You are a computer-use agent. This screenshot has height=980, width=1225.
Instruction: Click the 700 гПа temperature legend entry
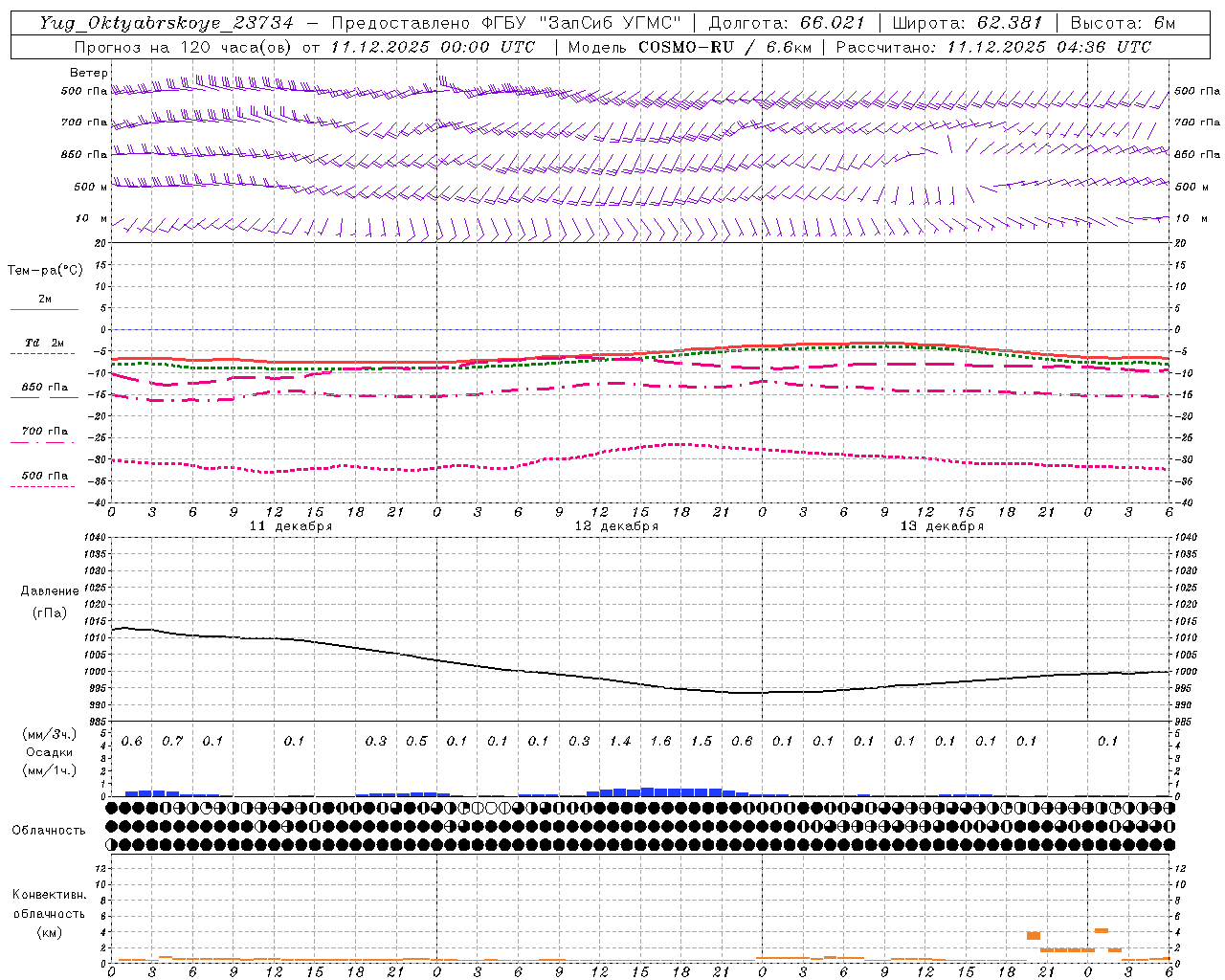[45, 432]
